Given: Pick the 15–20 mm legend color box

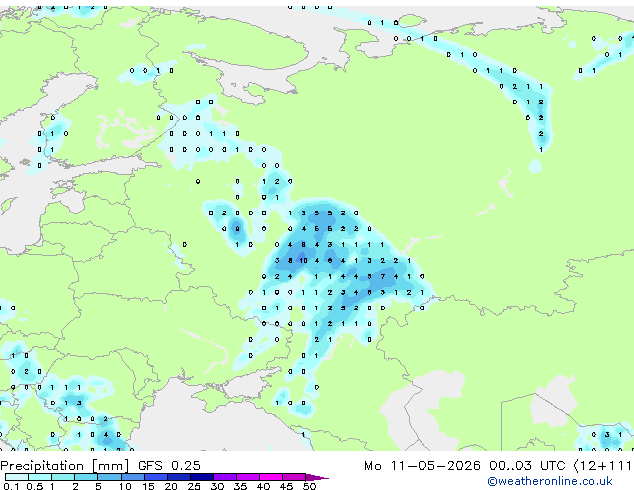Looking at the screenshot, I should point(156,477).
